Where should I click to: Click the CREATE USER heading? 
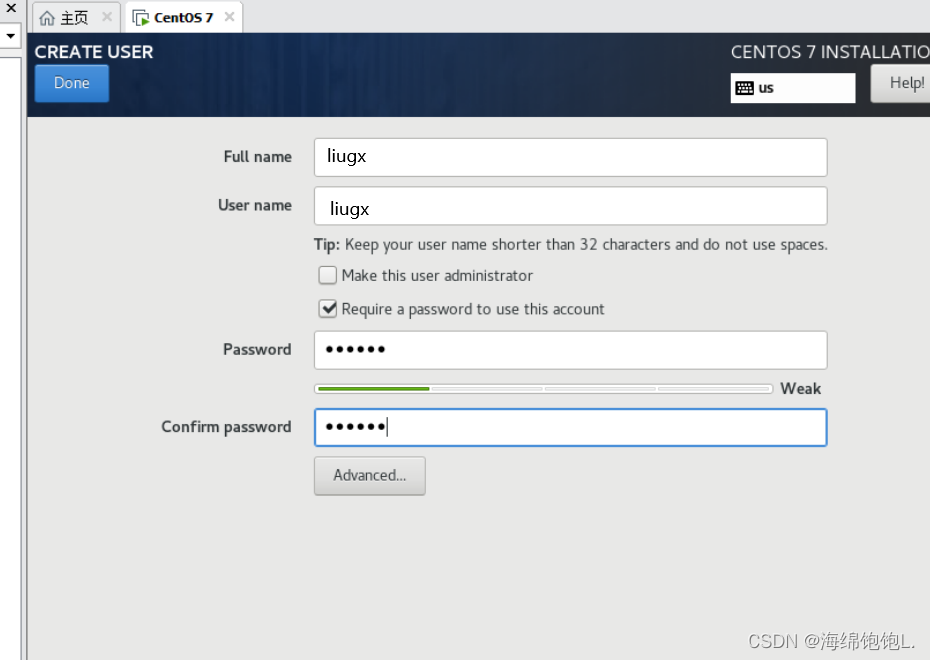coord(94,52)
